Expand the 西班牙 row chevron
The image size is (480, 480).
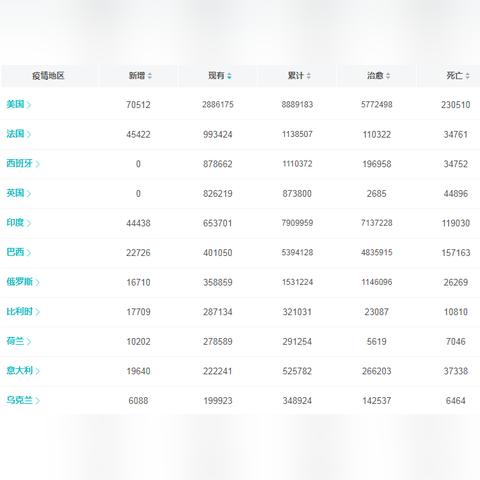[x=38, y=164]
